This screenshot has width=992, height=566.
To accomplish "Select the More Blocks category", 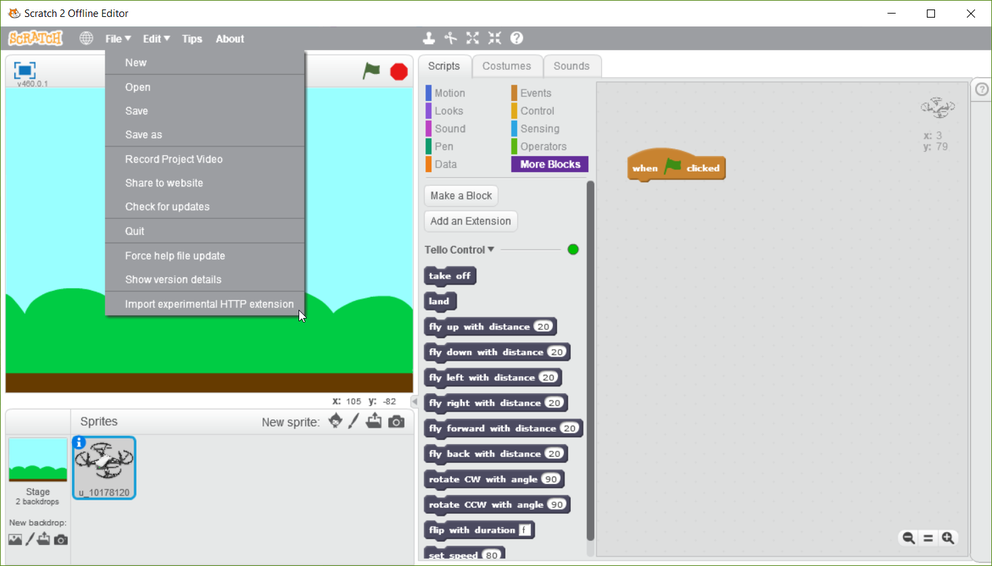I will point(550,164).
